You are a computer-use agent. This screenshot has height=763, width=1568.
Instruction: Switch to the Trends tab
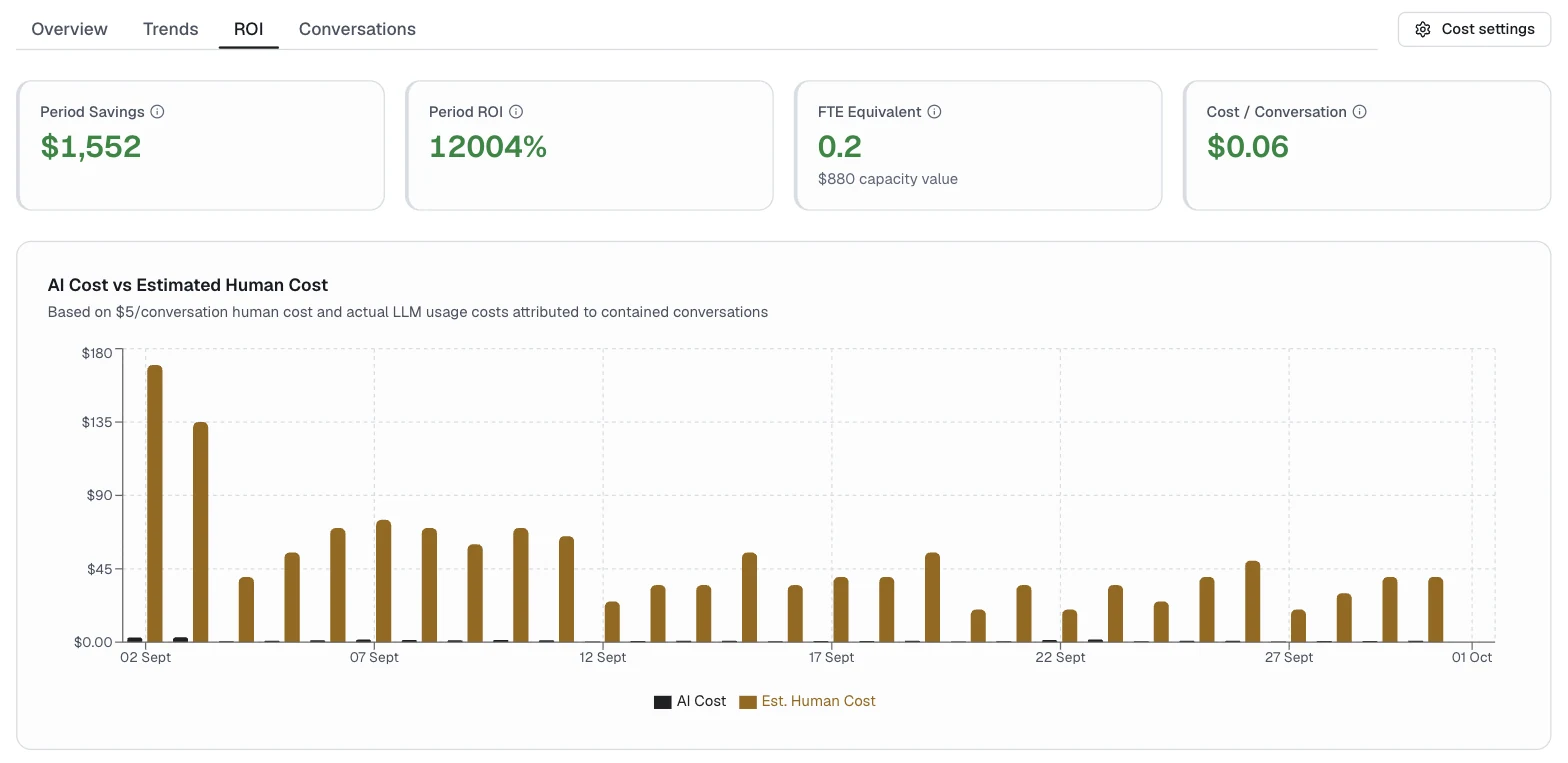coord(170,29)
